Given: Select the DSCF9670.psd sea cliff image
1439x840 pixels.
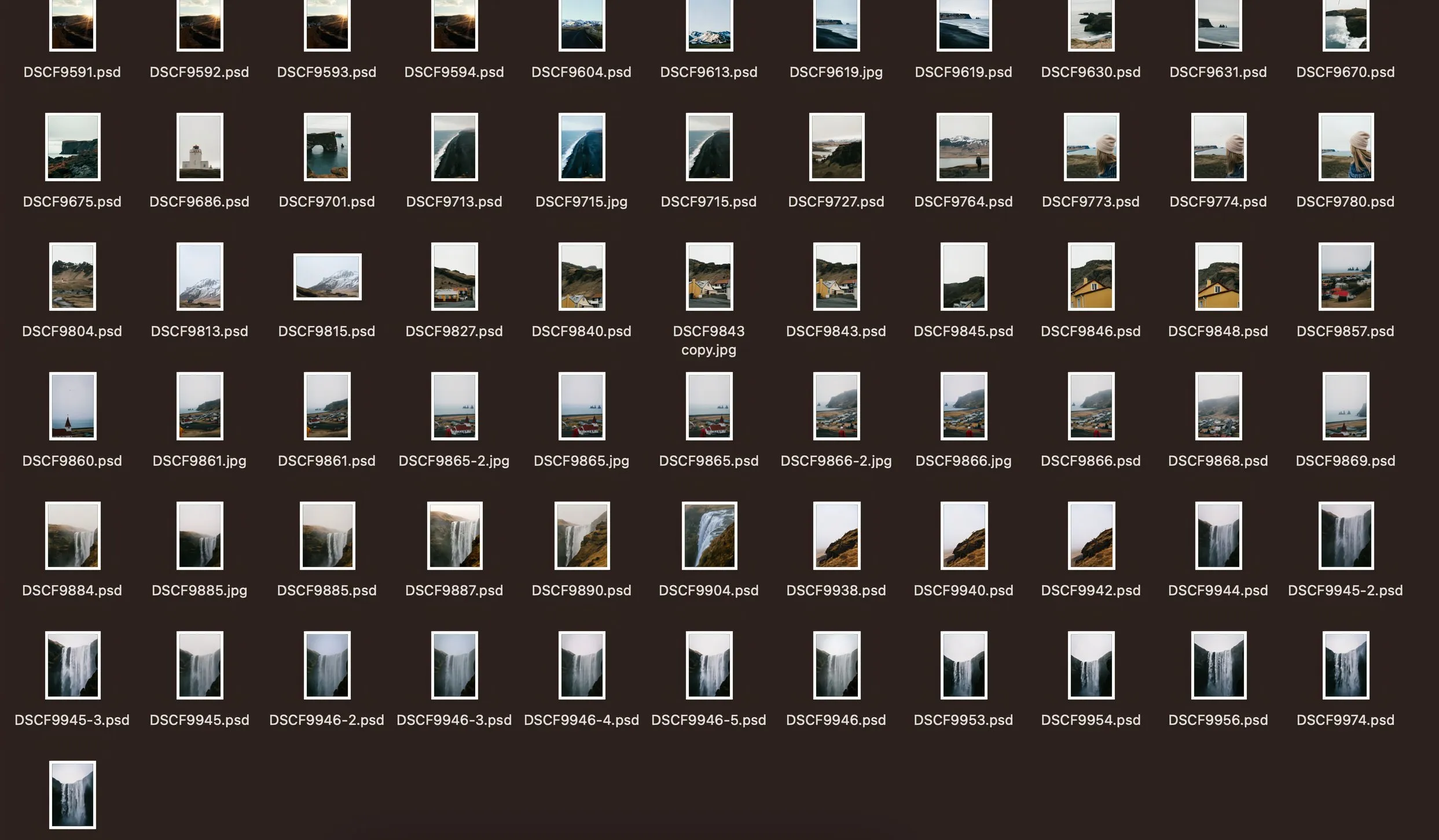Looking at the screenshot, I should tap(1346, 26).
